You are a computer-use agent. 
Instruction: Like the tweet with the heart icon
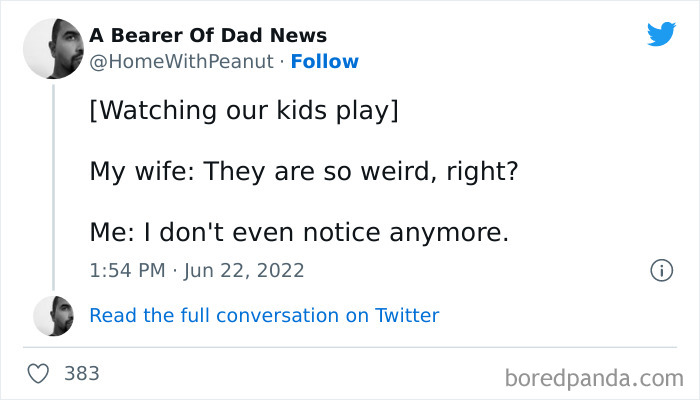tap(39, 374)
